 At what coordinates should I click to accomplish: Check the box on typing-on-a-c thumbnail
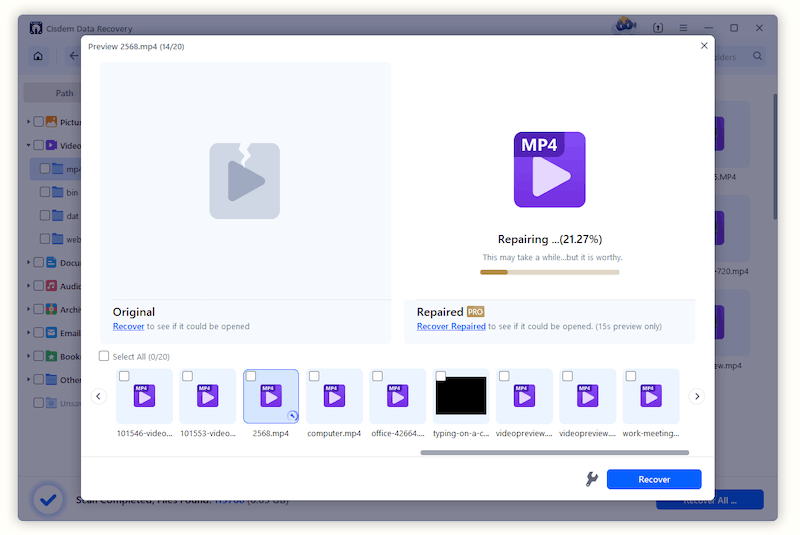441,376
